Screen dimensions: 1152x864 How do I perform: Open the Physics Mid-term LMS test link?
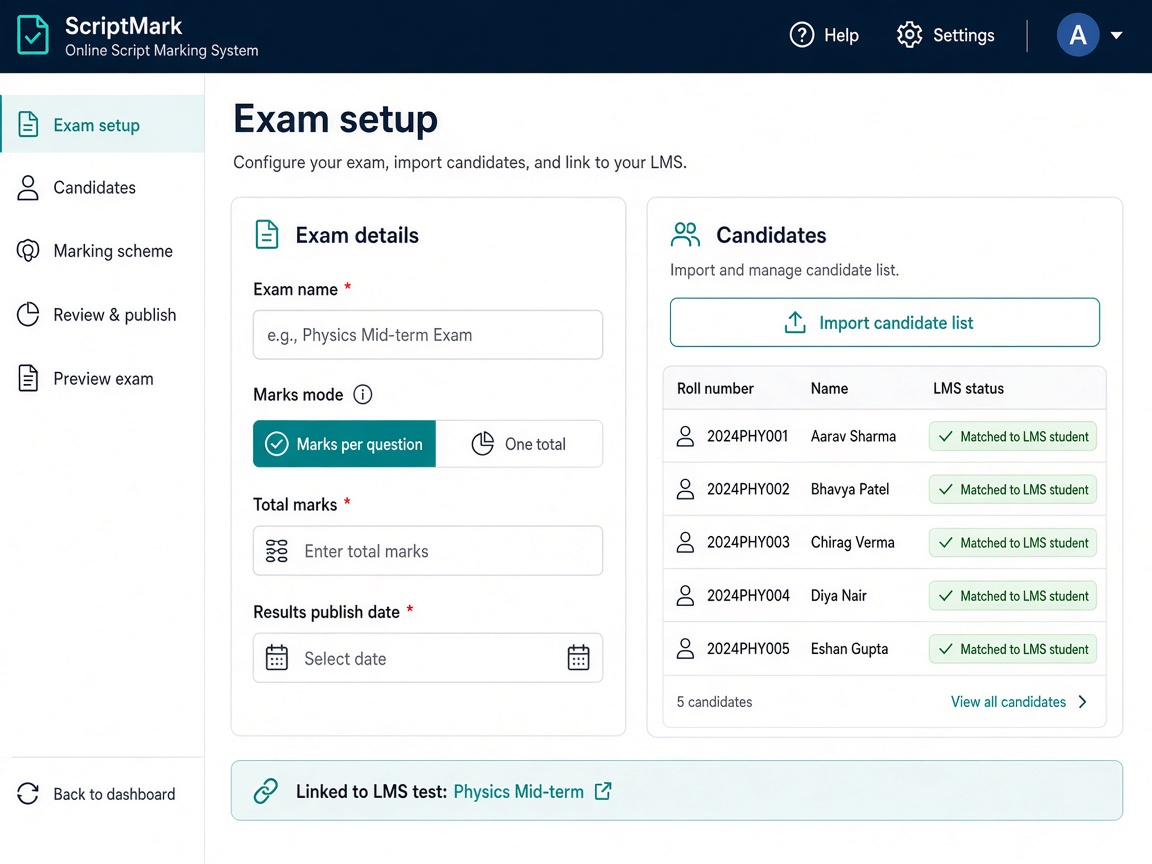[518, 791]
